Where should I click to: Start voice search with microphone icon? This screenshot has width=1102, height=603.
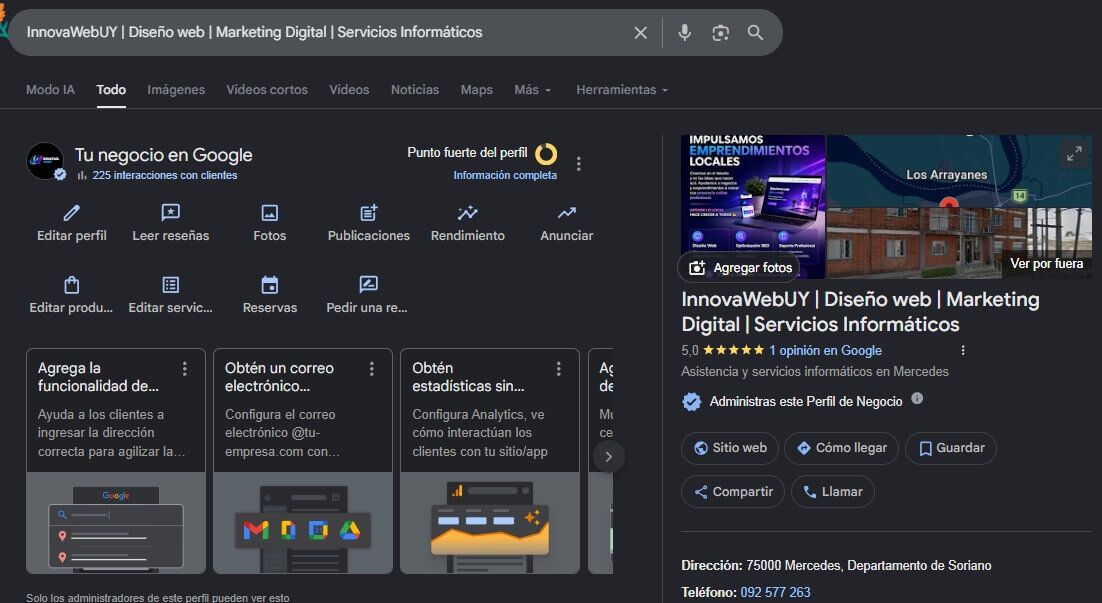tap(685, 32)
